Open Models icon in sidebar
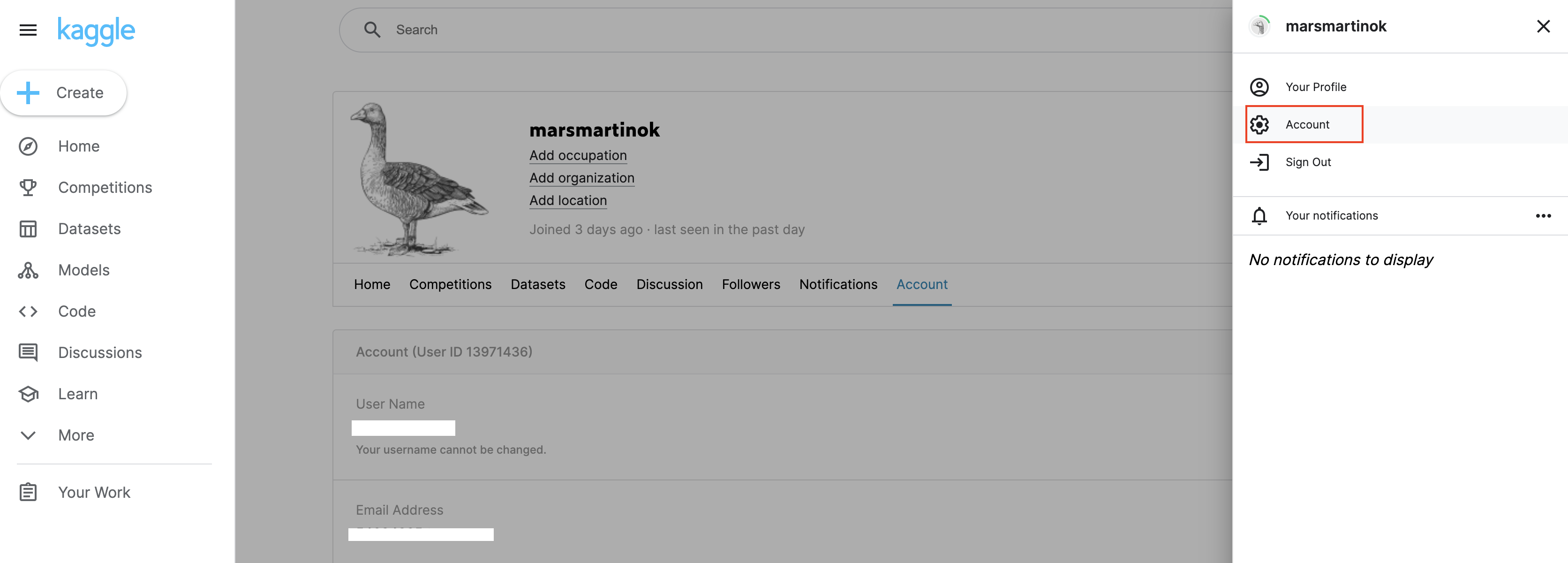Viewport: 1568px width, 563px height. (28, 270)
